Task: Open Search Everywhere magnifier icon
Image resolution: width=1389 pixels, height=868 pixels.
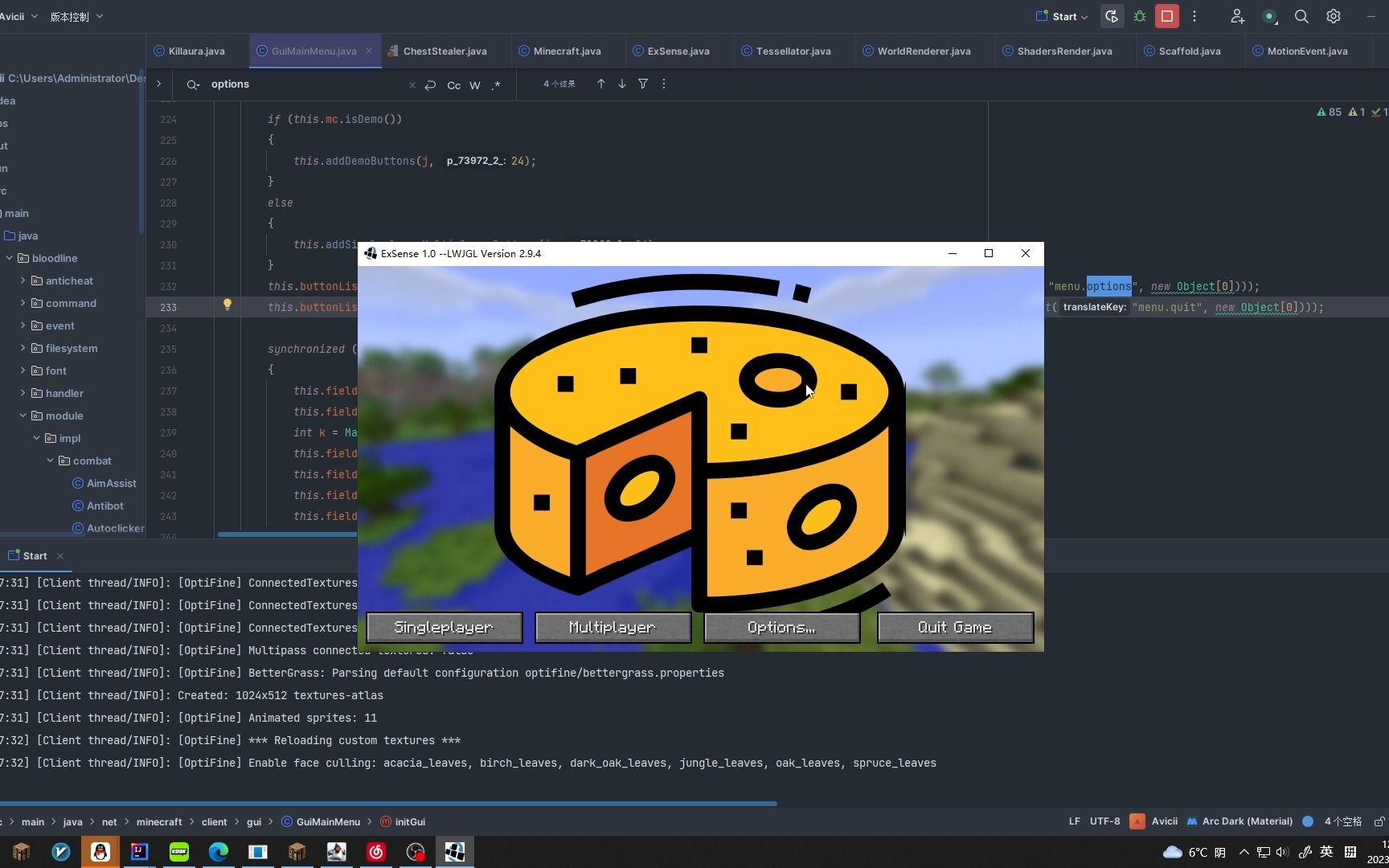Action: coord(1301,16)
